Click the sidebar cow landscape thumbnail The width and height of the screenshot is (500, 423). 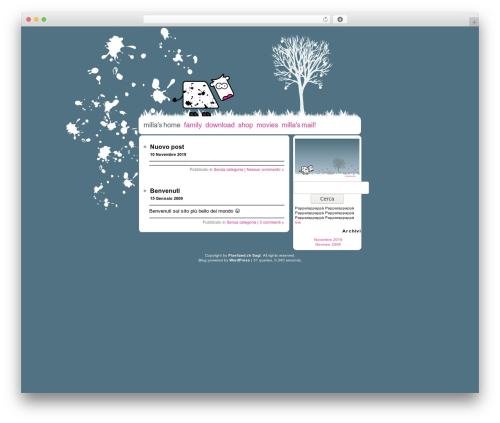(x=327, y=157)
